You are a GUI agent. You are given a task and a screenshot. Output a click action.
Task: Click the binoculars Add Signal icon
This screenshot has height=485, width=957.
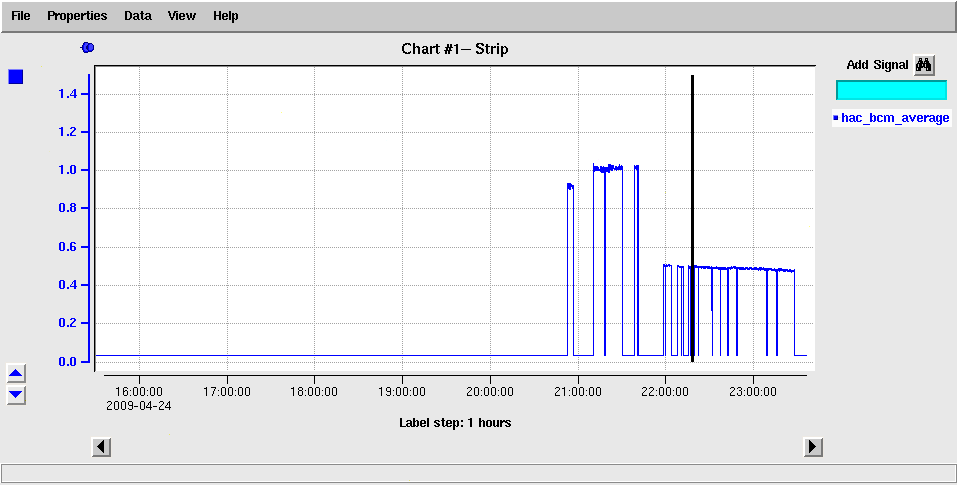tap(924, 65)
